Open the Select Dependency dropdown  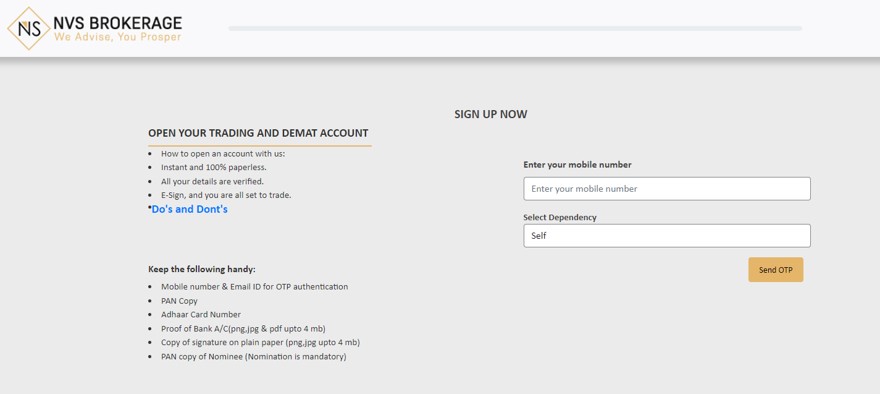[x=667, y=236]
